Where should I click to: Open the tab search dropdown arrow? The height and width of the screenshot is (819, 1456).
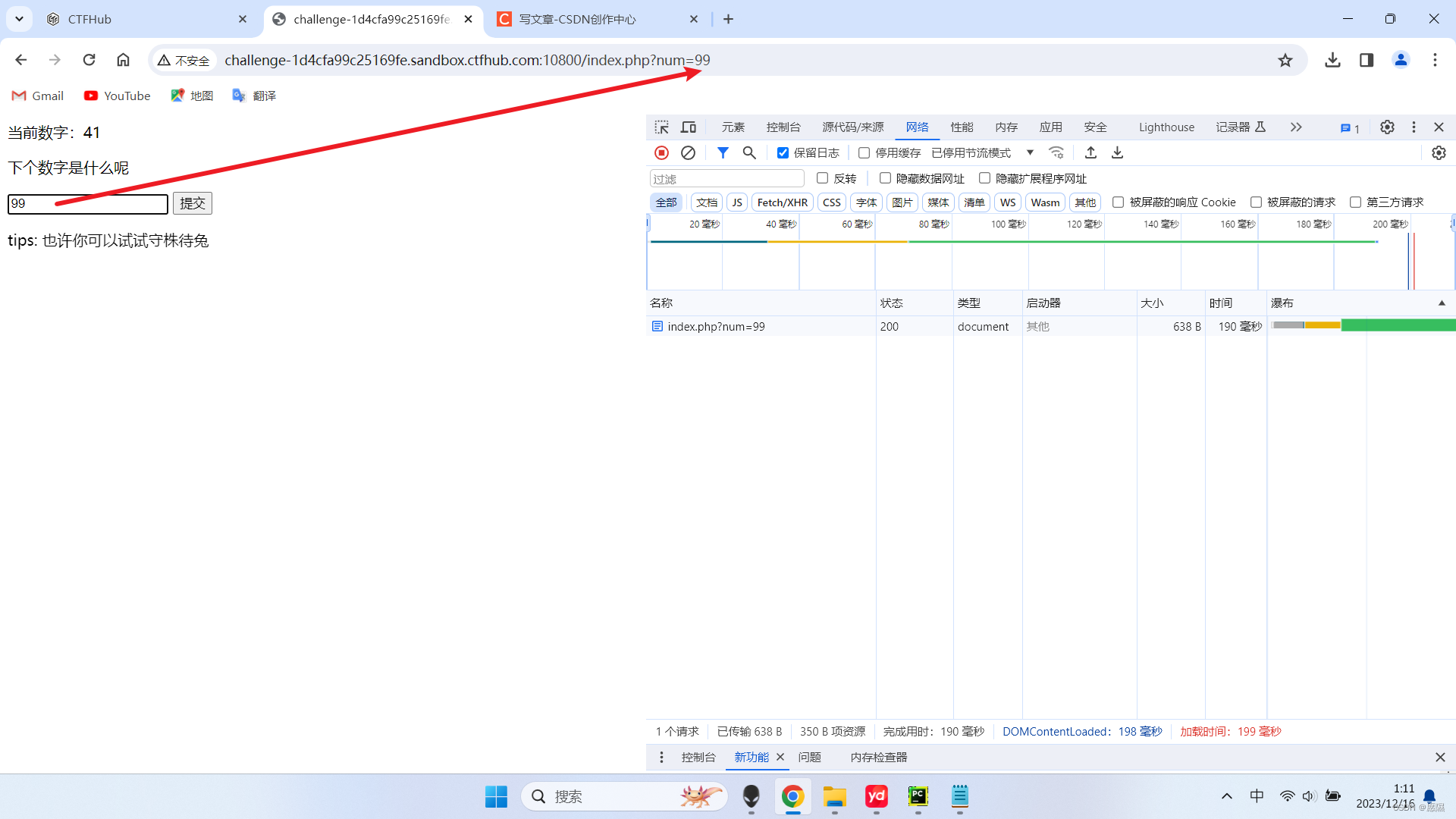click(x=19, y=19)
